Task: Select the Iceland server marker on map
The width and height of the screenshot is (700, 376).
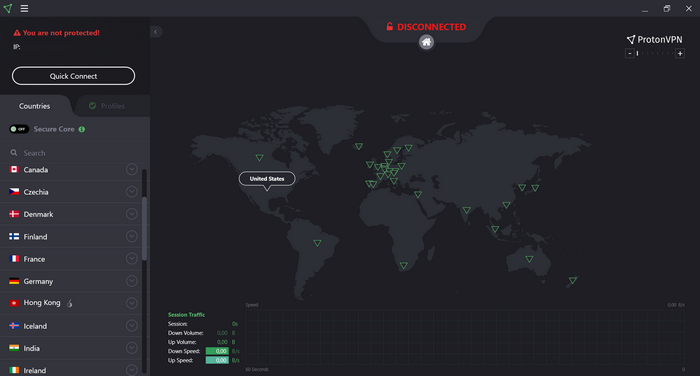Action: coord(359,146)
